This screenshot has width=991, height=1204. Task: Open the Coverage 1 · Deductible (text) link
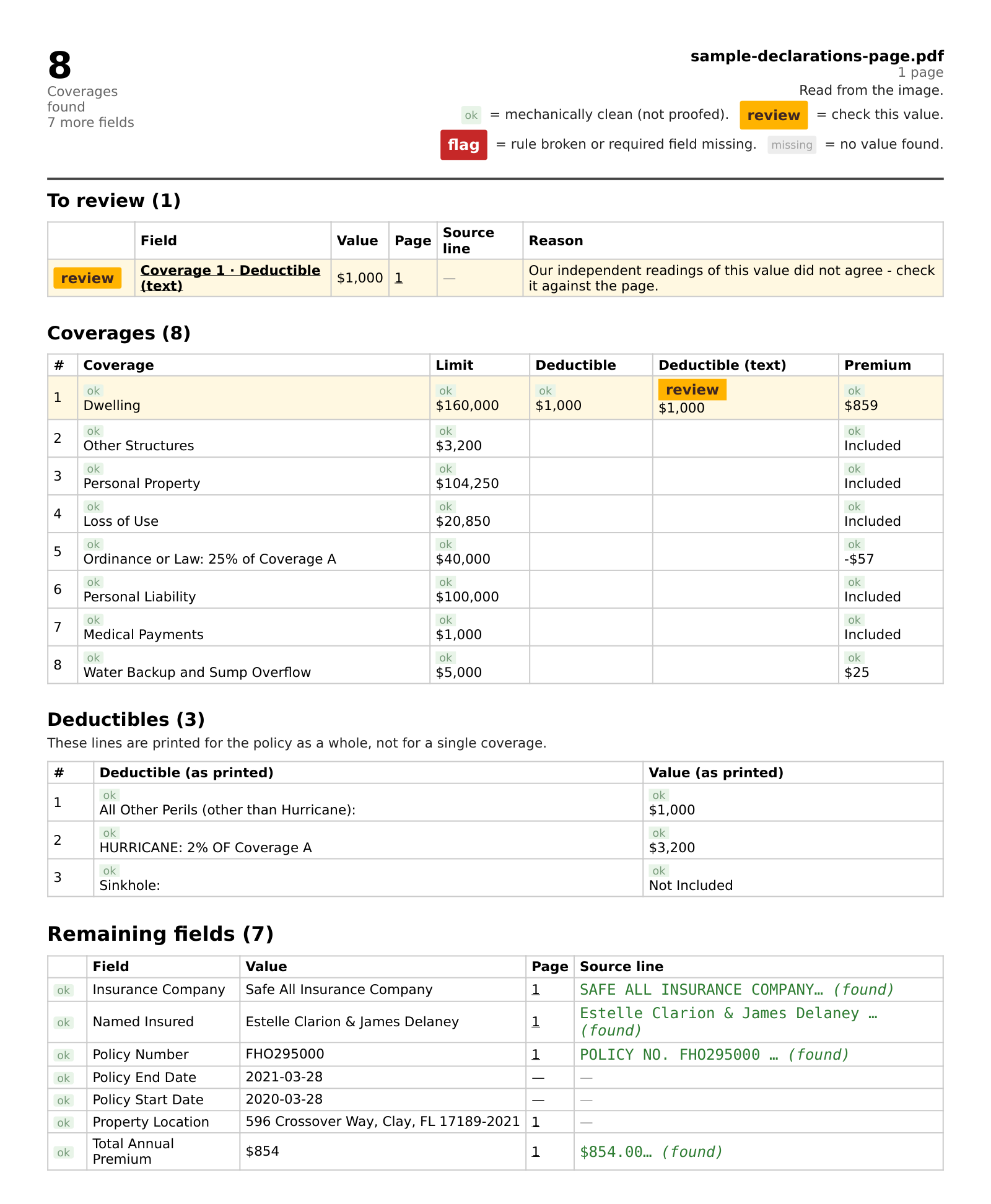click(230, 278)
